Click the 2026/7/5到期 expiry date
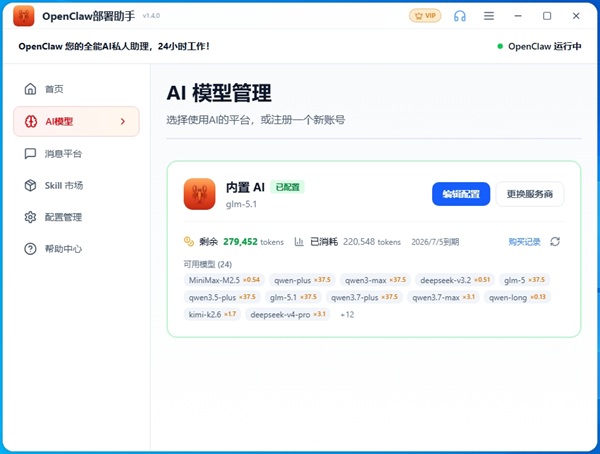Viewport: 600px width, 454px height. click(x=435, y=242)
